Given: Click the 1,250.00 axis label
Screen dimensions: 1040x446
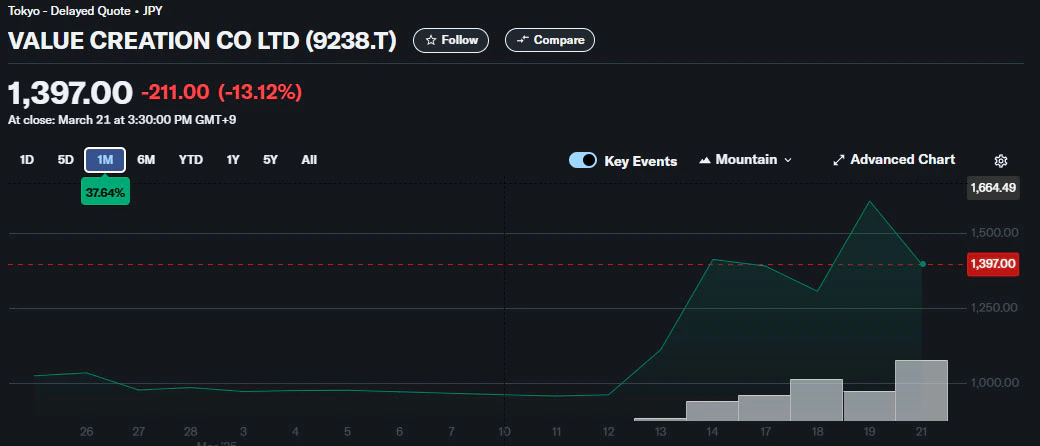Looking at the screenshot, I should [x=992, y=308].
